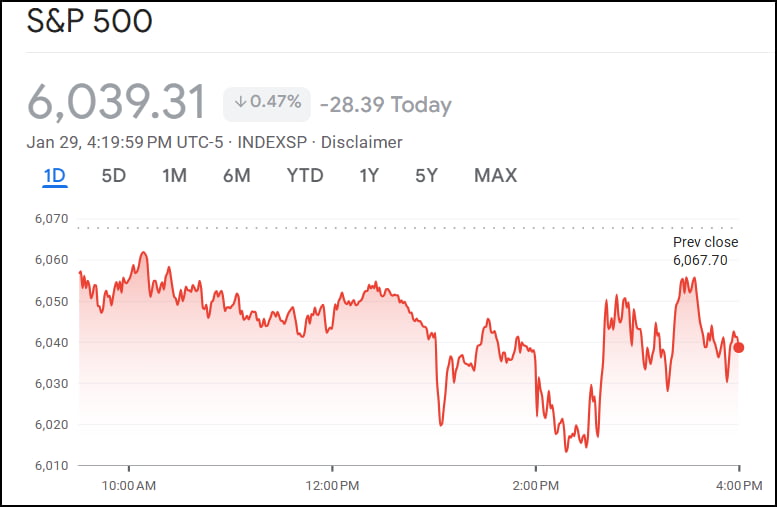Click the 12:00 PM axis label
The width and height of the screenshot is (777, 507).
(x=333, y=486)
